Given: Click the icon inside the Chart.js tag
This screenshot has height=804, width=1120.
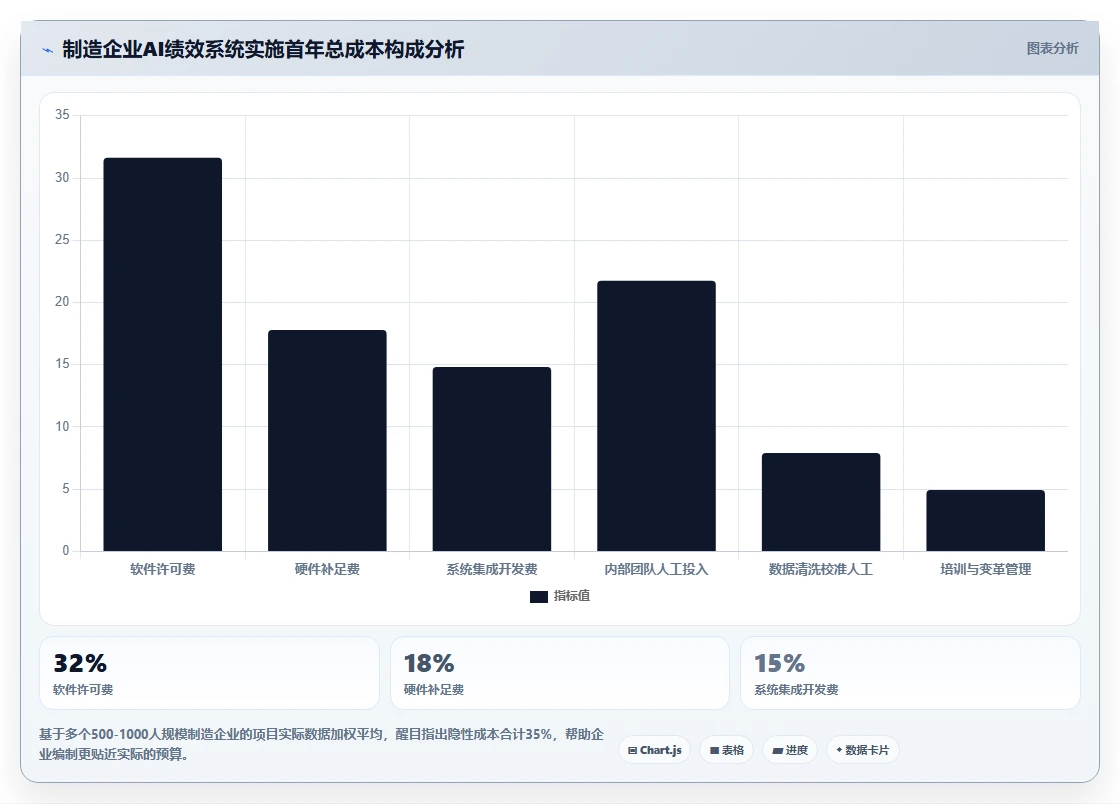Looking at the screenshot, I should [x=632, y=750].
